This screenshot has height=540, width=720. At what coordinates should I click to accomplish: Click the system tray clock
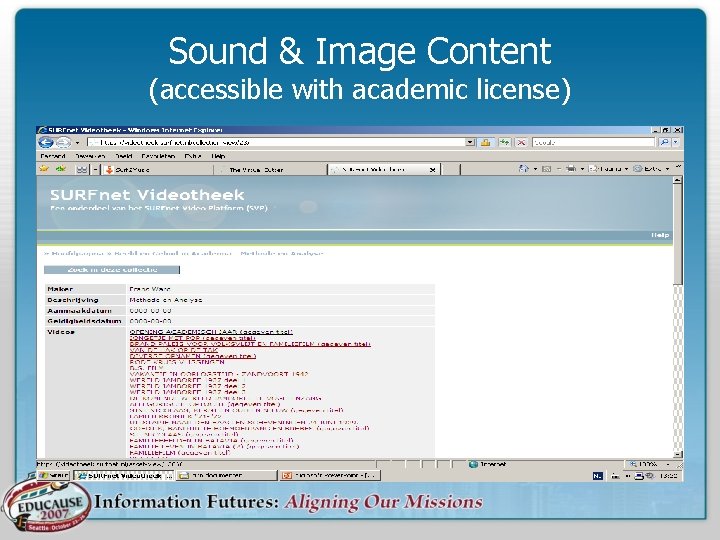pos(668,476)
